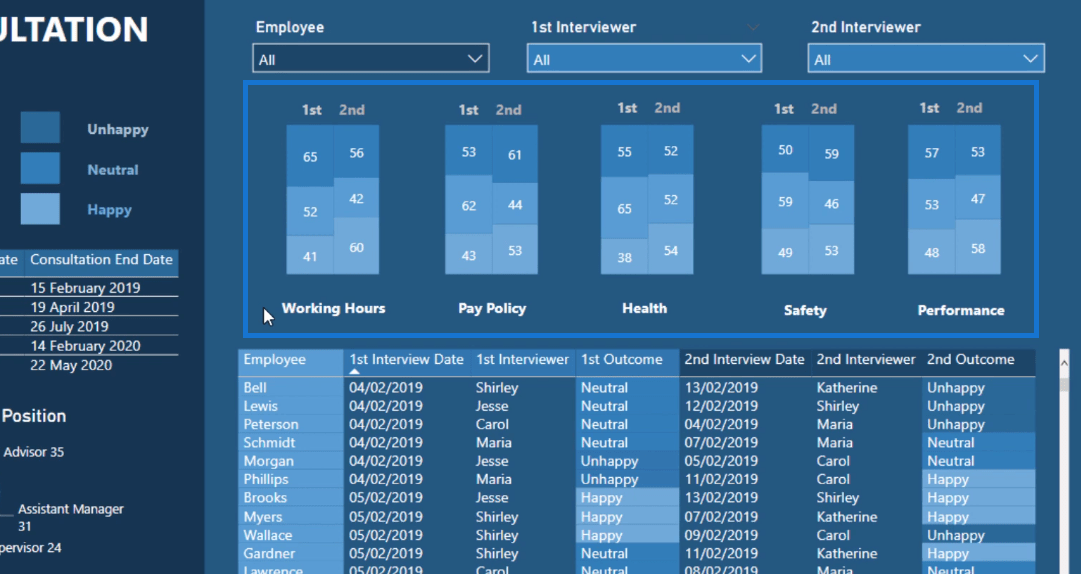Select the 22 May 2020 end date row

pos(71,365)
